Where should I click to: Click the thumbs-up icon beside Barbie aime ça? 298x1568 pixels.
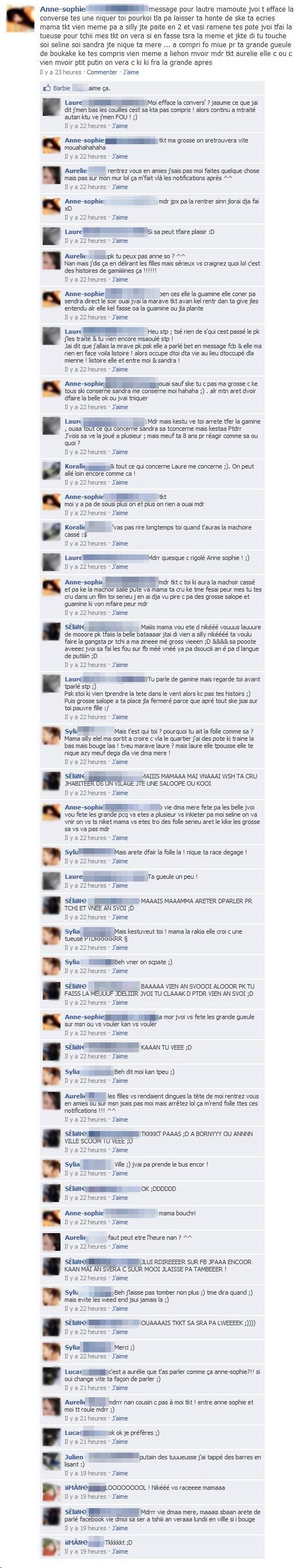[47, 88]
